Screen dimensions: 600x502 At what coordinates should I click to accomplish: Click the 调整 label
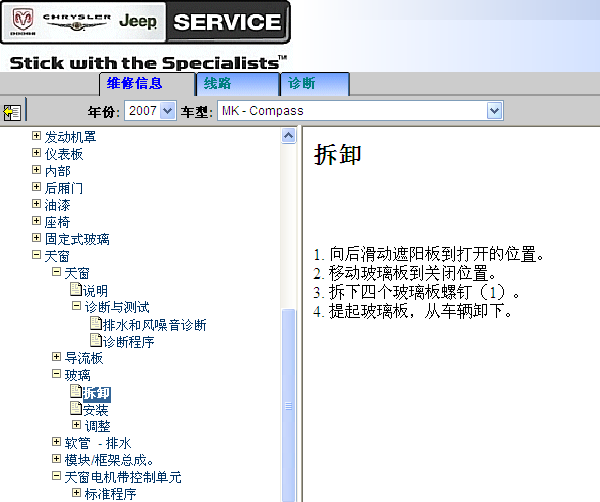[97, 426]
